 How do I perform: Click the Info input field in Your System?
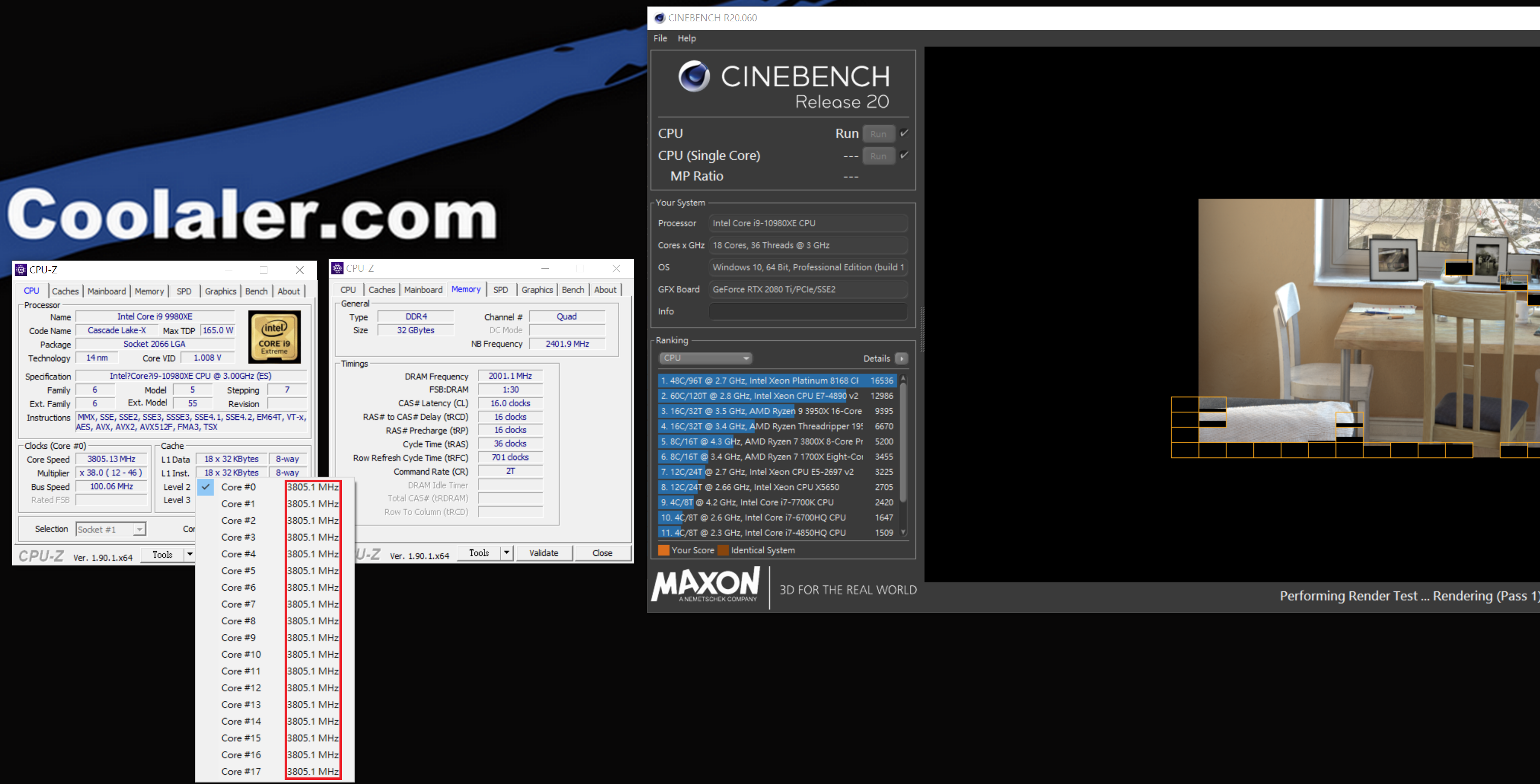[x=808, y=311]
